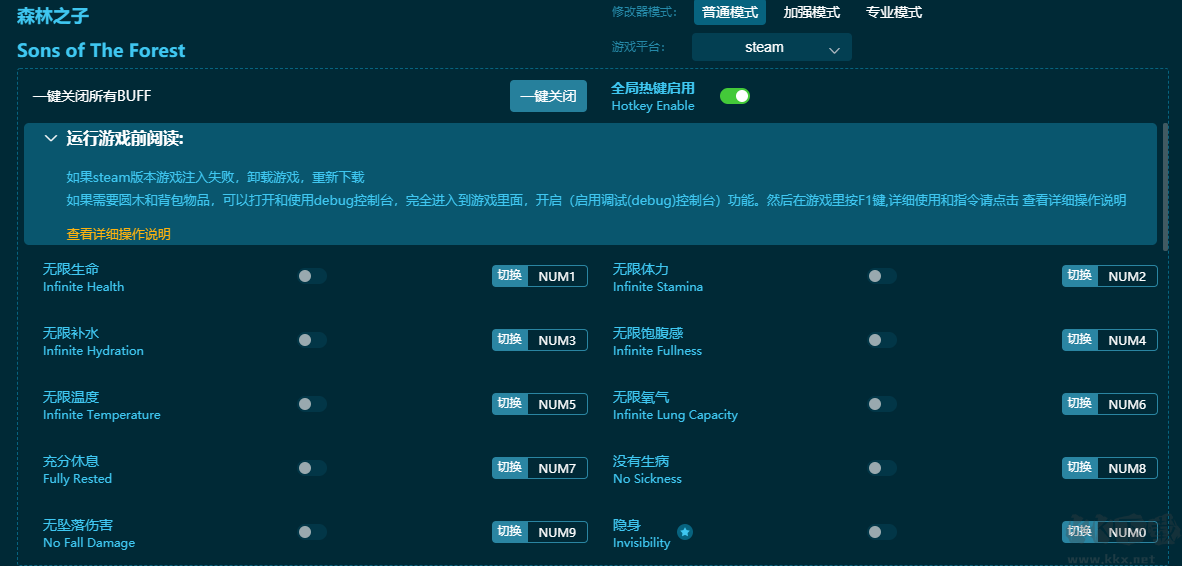Viewport: 1182px width, 566px height.
Task: Toggle Infinite Health on
Action: coord(311,277)
